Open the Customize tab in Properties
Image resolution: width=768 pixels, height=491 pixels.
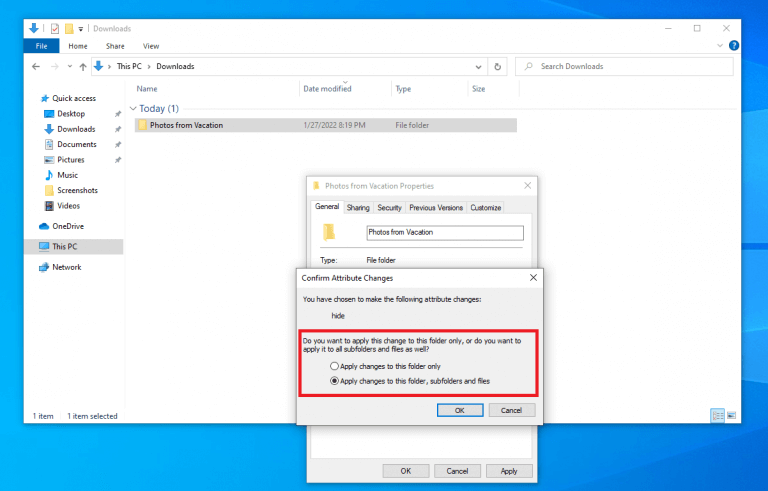point(485,208)
